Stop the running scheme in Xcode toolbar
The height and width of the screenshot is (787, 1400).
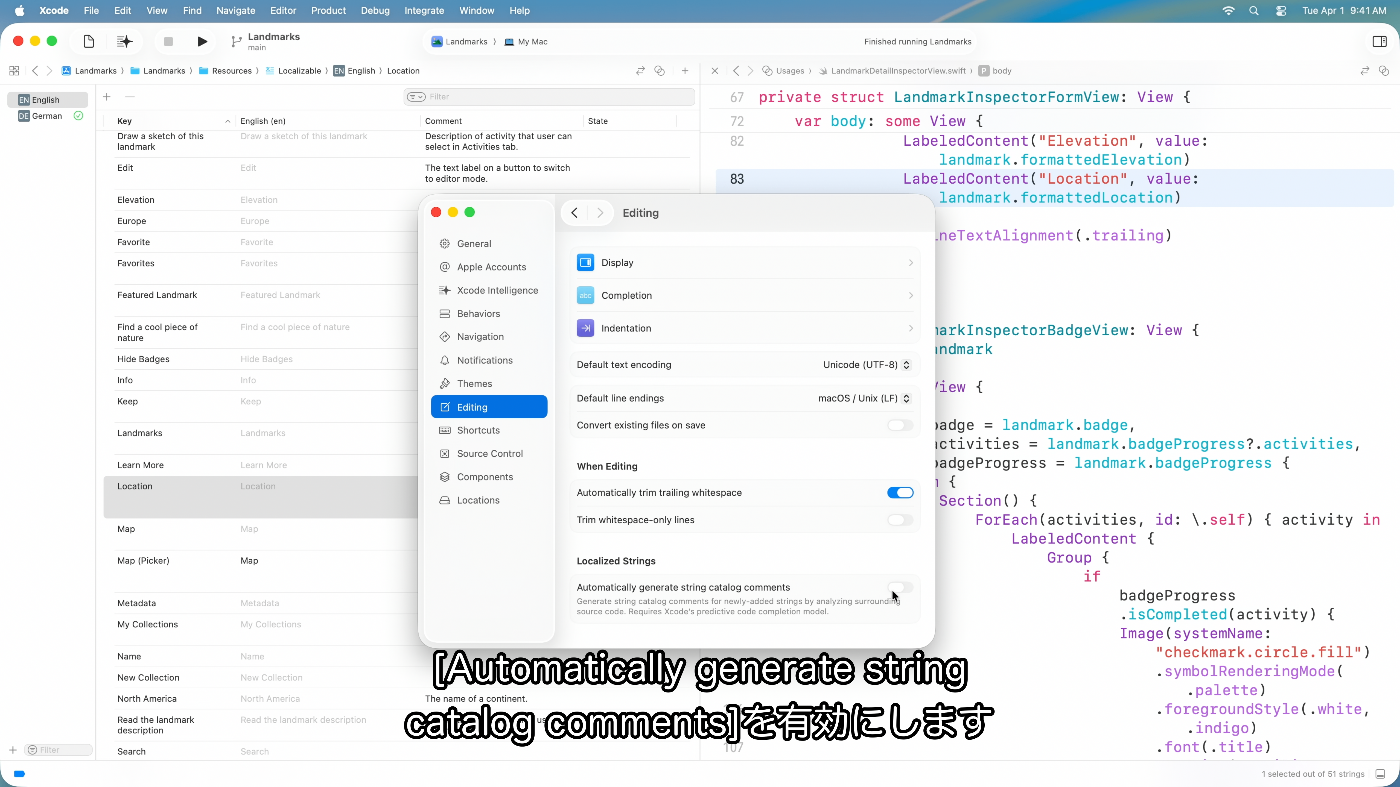168,41
